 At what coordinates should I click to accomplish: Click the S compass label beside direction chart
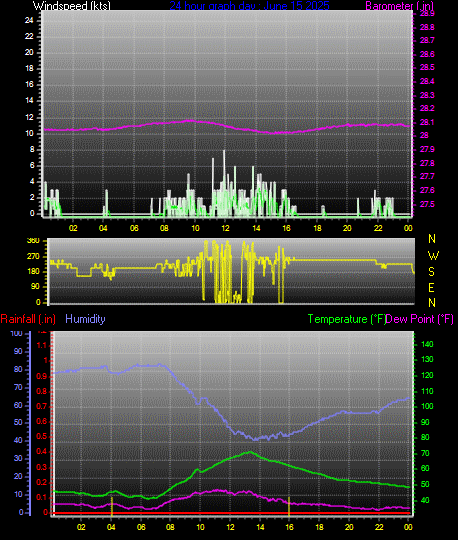coord(431,272)
